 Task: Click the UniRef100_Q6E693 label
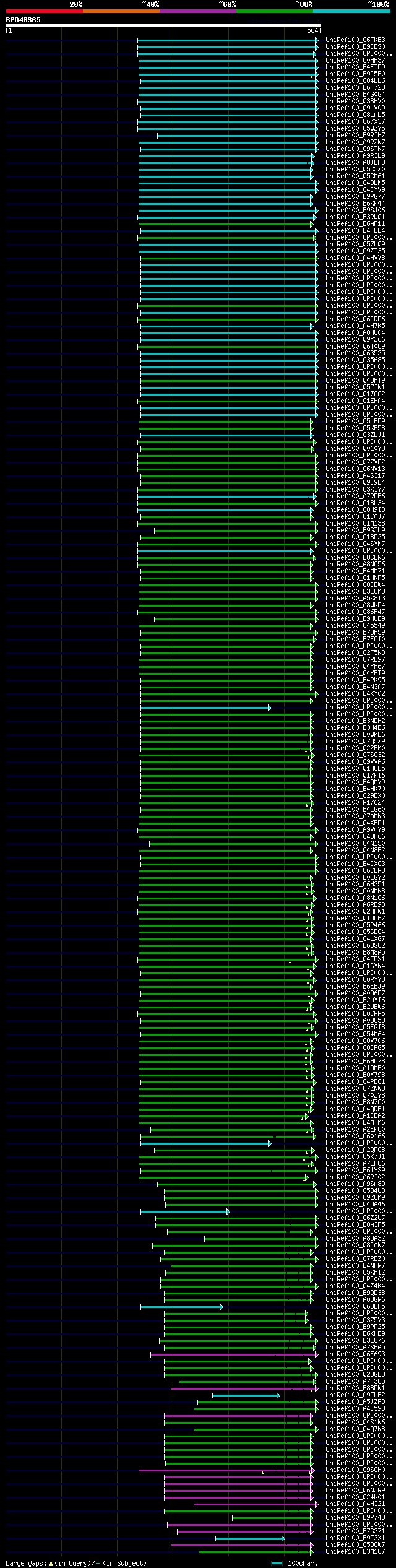pos(355,1354)
